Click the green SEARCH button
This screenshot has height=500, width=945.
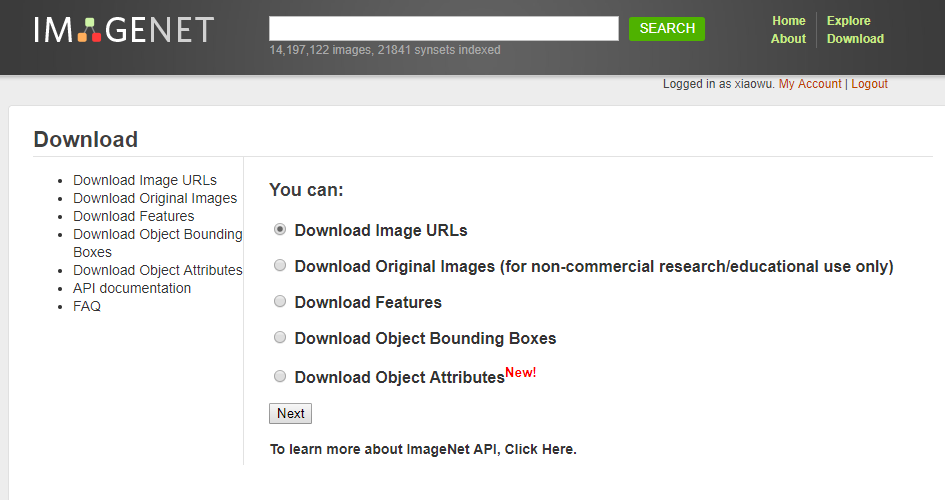click(667, 29)
